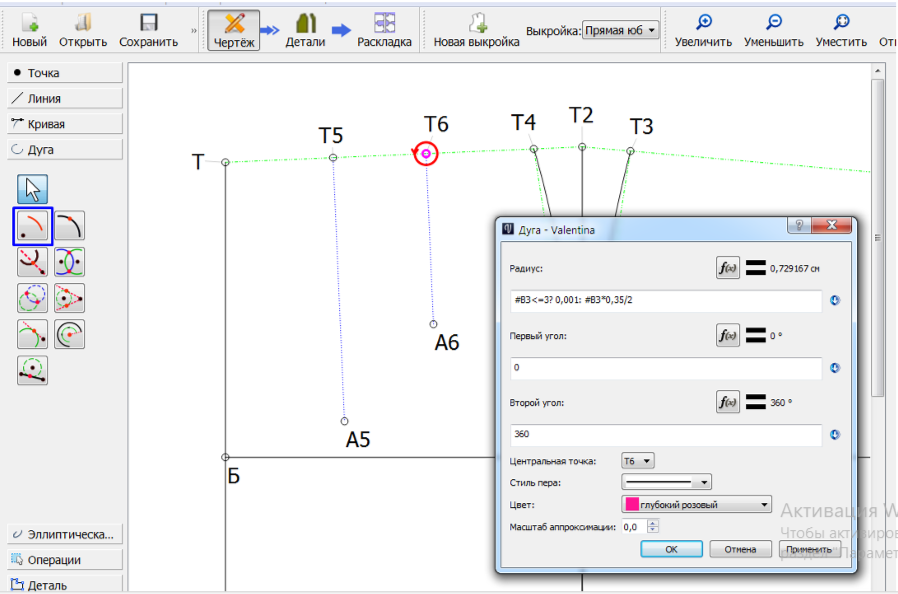The width and height of the screenshot is (898, 594).
Task: Create a new pattern file with Новый
Action: pos(29,30)
